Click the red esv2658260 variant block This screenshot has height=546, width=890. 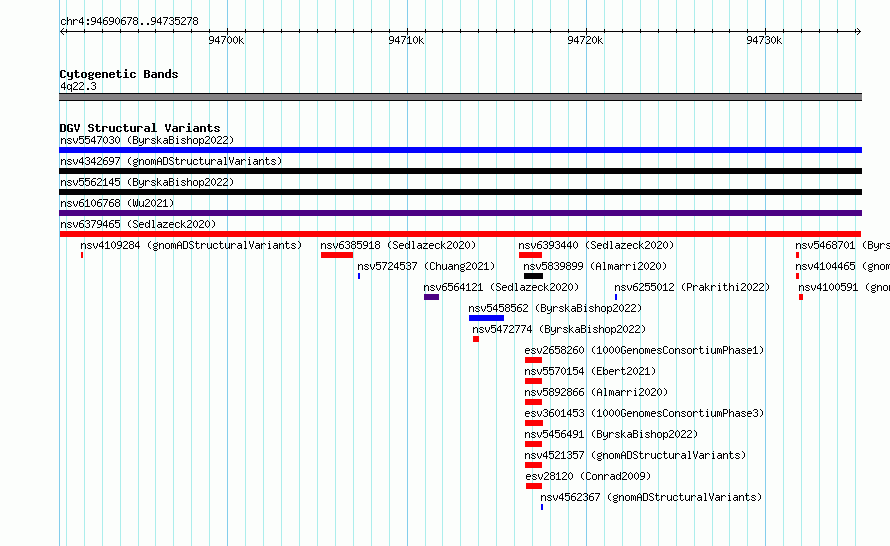(x=534, y=360)
